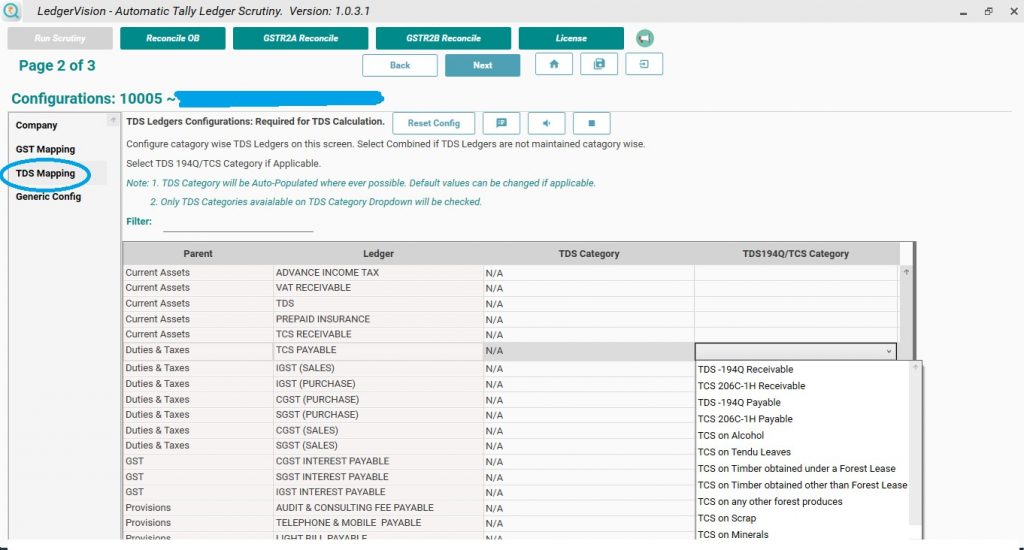Open the Company configuration tab
The image size is (1024, 550).
pos(37,125)
